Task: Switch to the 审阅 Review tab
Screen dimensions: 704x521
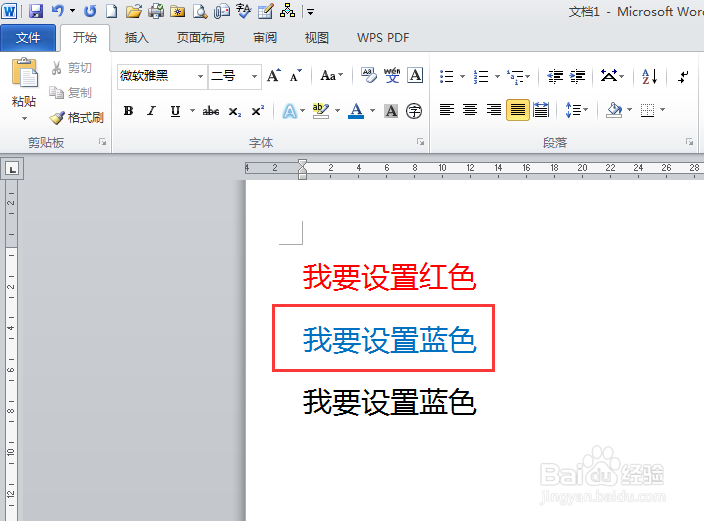Action: pyautogui.click(x=265, y=38)
